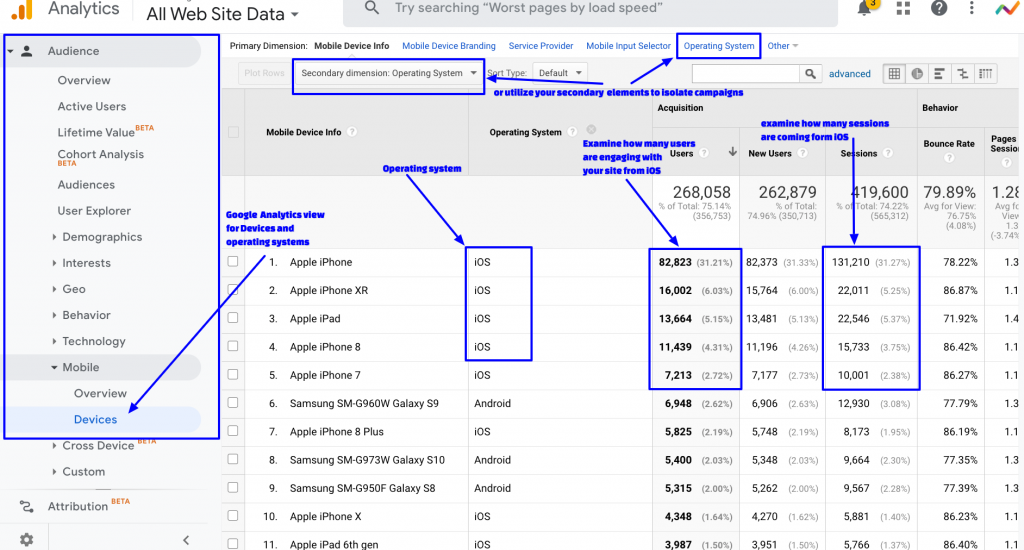Click the help icon beside Users column
The width and height of the screenshot is (1024, 550).
[x=704, y=154]
